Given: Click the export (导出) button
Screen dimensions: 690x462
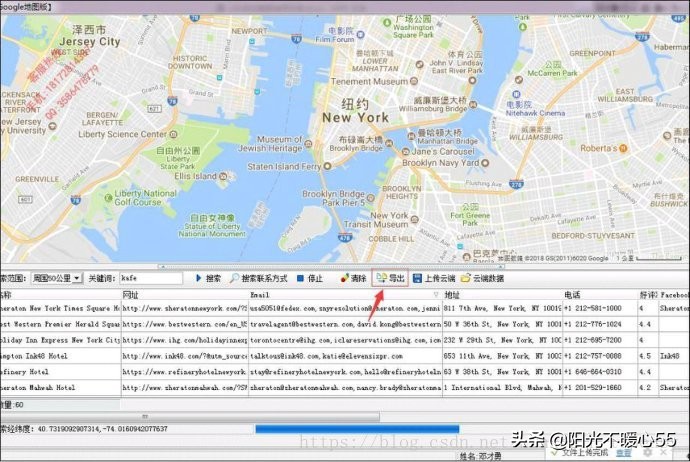Looking at the screenshot, I should (x=390, y=278).
